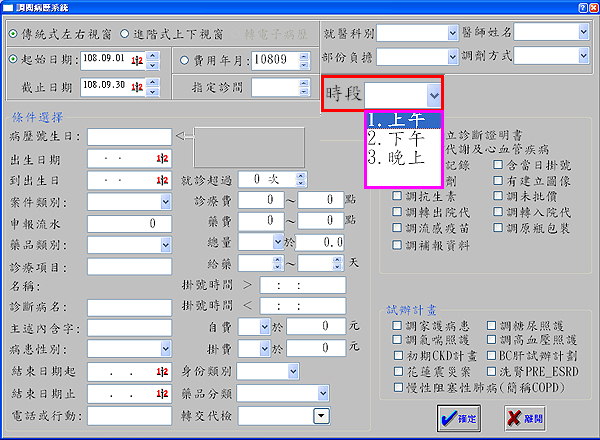Open calendar icon for 結束日期止
600x440 pixels.
(x=161, y=394)
